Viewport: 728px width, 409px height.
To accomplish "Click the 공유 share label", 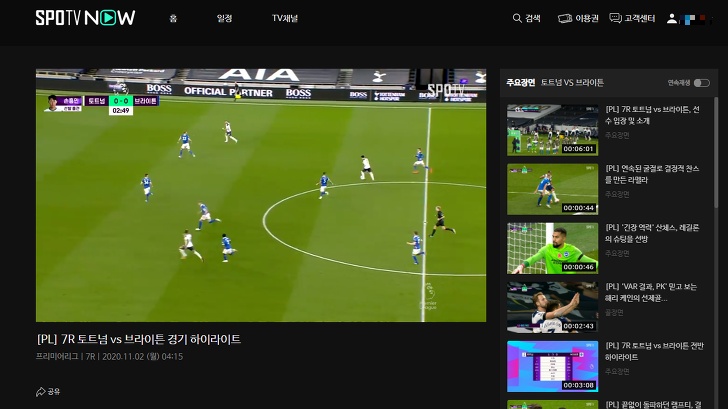I will (x=54, y=391).
